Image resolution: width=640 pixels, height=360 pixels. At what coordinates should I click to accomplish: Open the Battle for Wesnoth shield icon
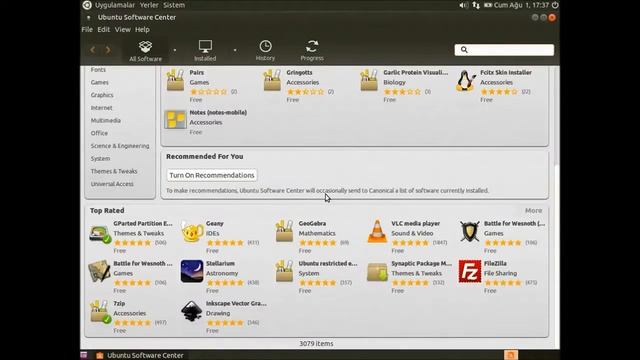click(470, 231)
